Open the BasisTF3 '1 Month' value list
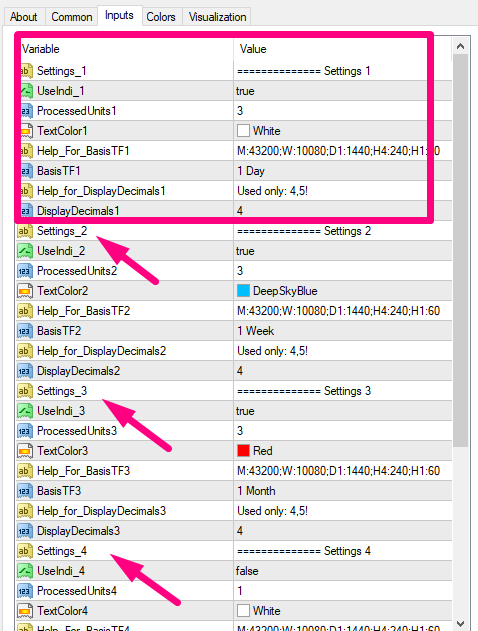This screenshot has height=631, width=478. (342, 491)
